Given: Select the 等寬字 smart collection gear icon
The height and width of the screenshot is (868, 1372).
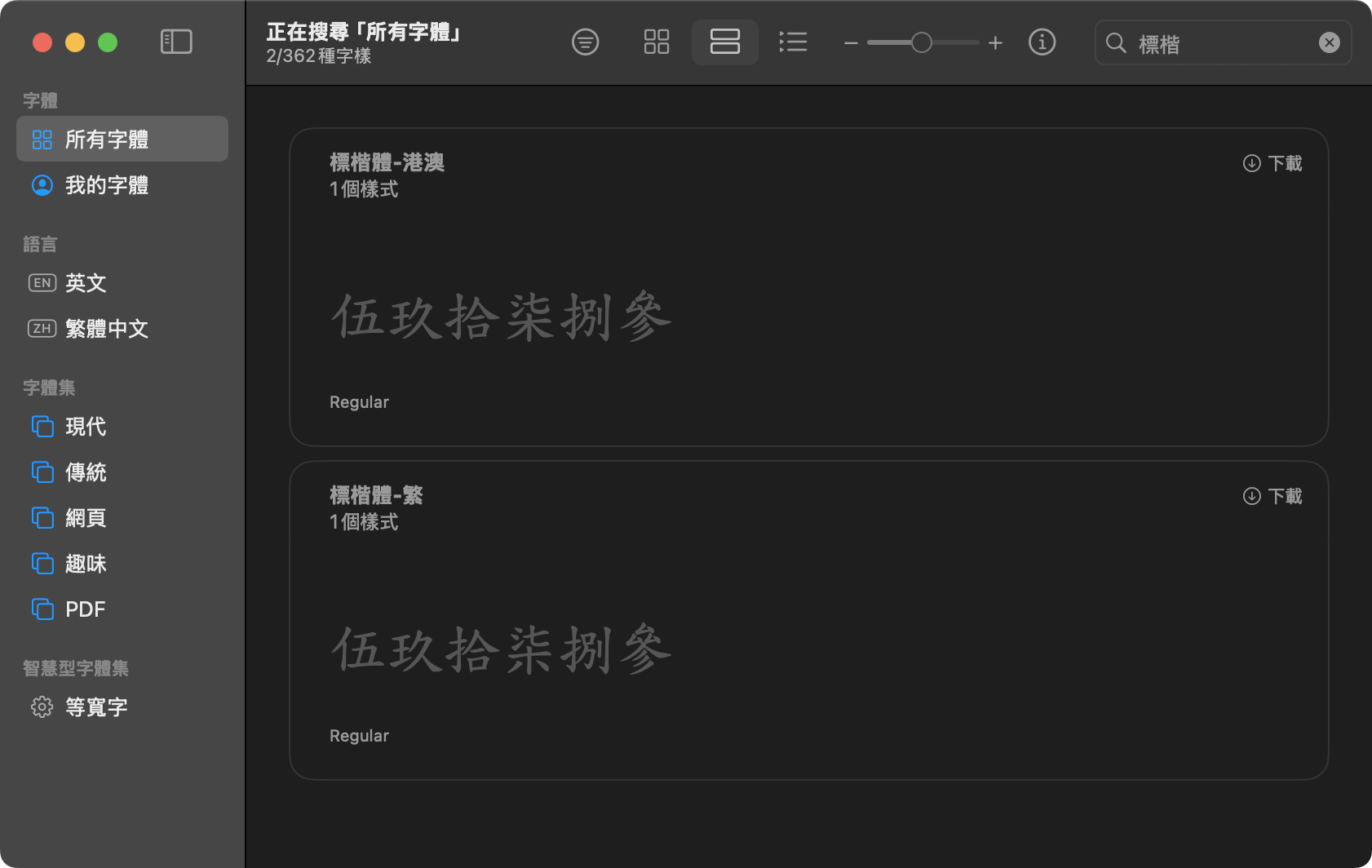Looking at the screenshot, I should click(x=42, y=706).
